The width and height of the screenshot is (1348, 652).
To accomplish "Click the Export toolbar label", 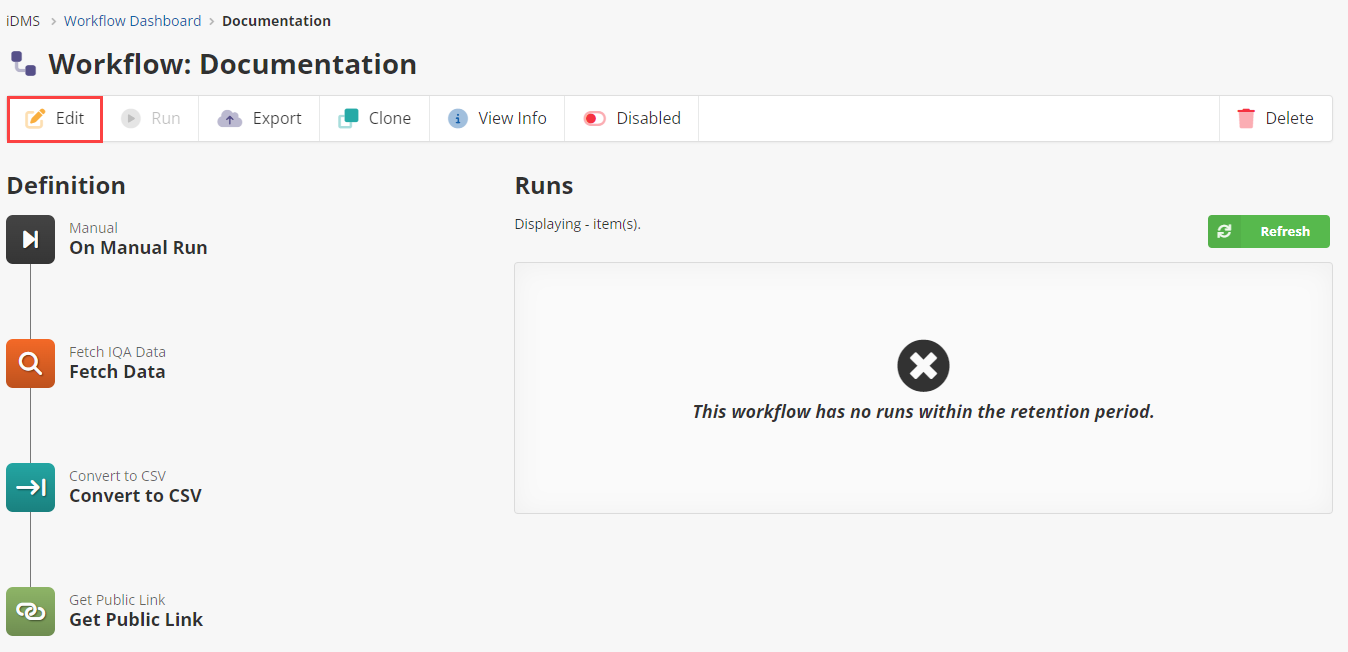I will (277, 118).
